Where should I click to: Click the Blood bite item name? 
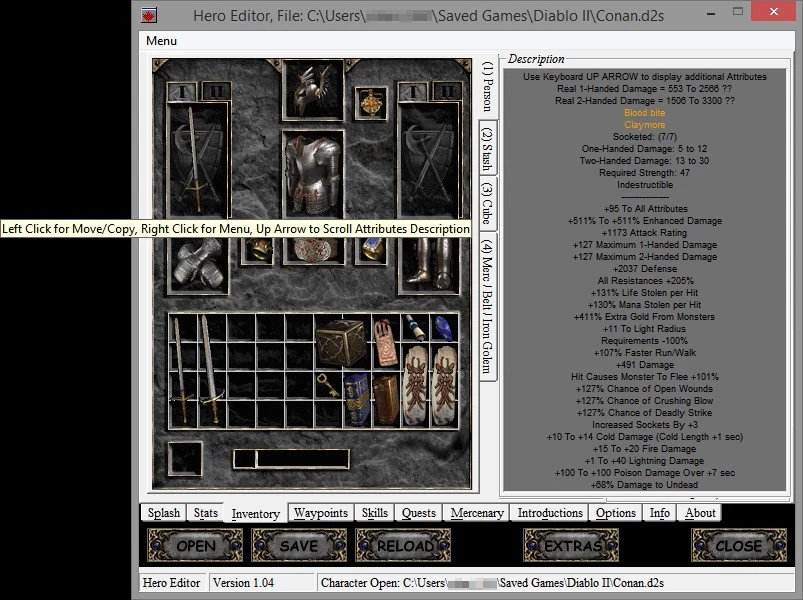tap(644, 113)
